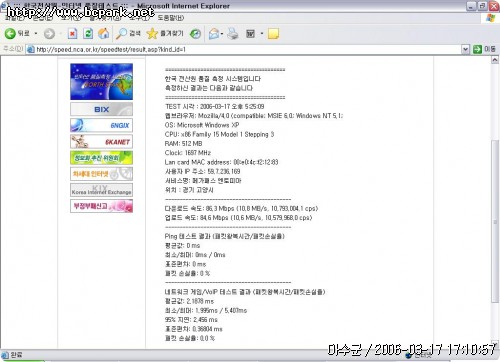Click the 최소/최대: 0ms / 0ms line
Image resolution: width=500 pixels, height=362 pixels.
[x=195, y=255]
